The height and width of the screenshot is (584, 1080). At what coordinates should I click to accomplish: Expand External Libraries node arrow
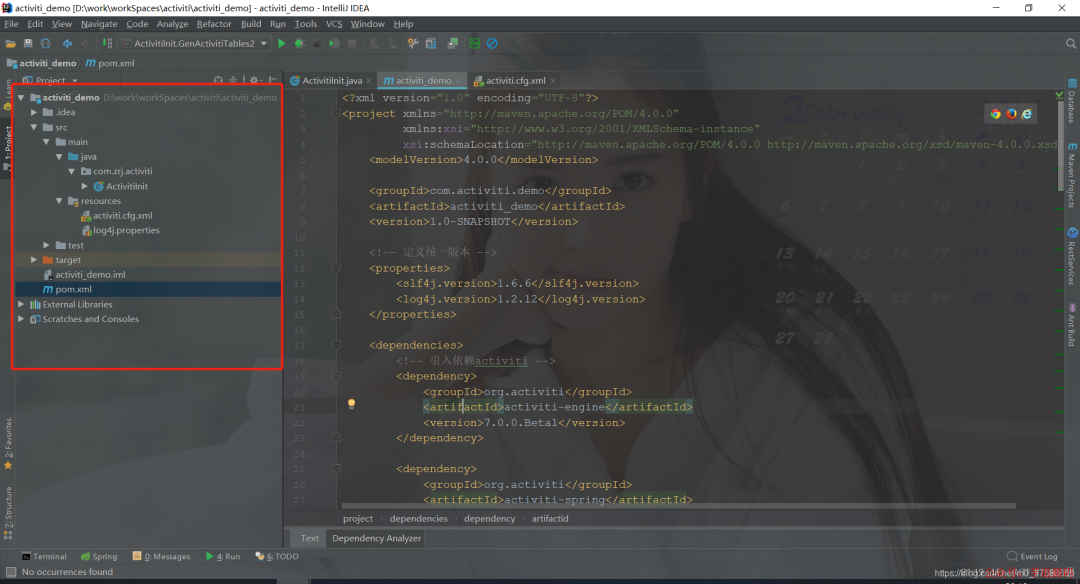pyautogui.click(x=21, y=304)
